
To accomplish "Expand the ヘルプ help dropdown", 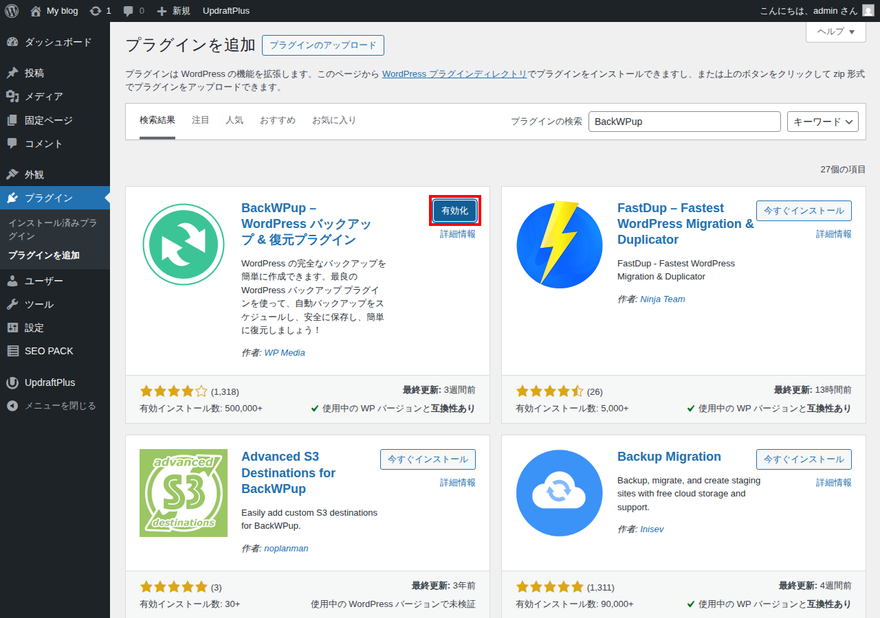I will [836, 31].
